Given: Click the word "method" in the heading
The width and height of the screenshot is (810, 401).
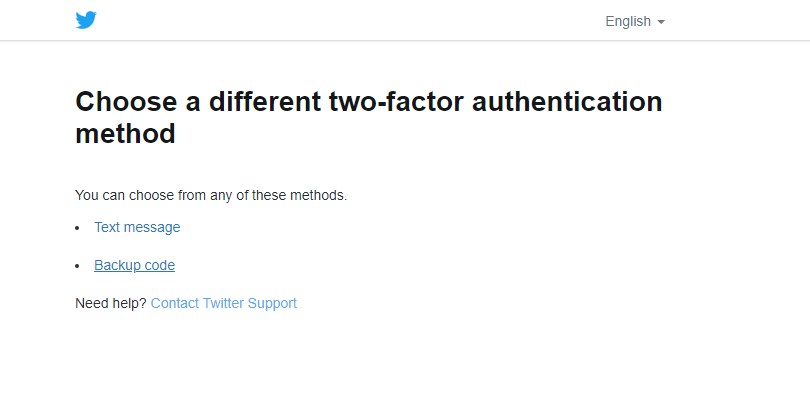Looking at the screenshot, I should [x=125, y=133].
